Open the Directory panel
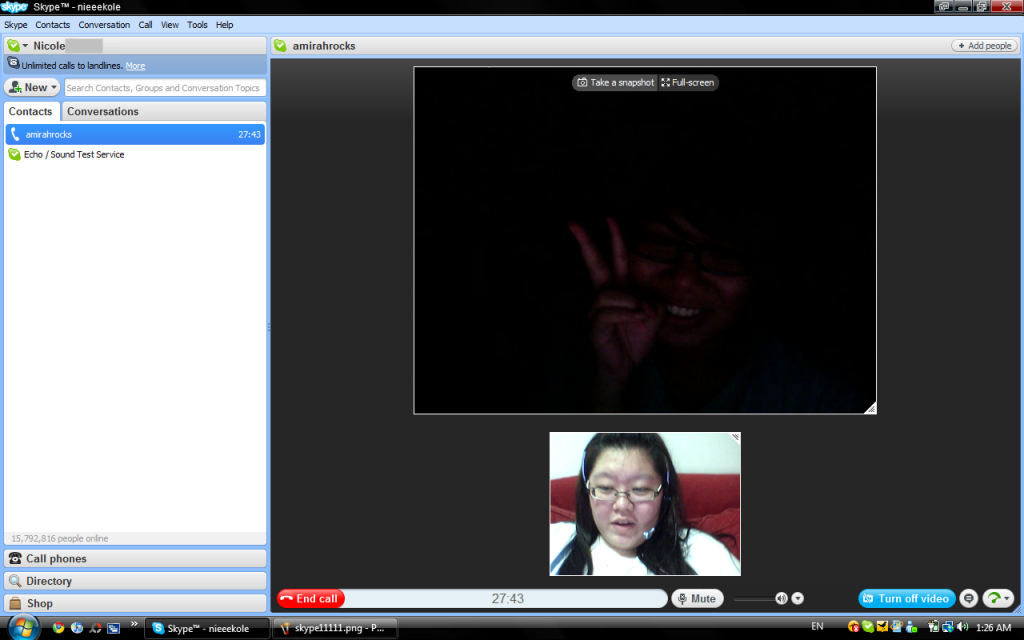Screen dimensions: 1024x640 tap(135, 581)
